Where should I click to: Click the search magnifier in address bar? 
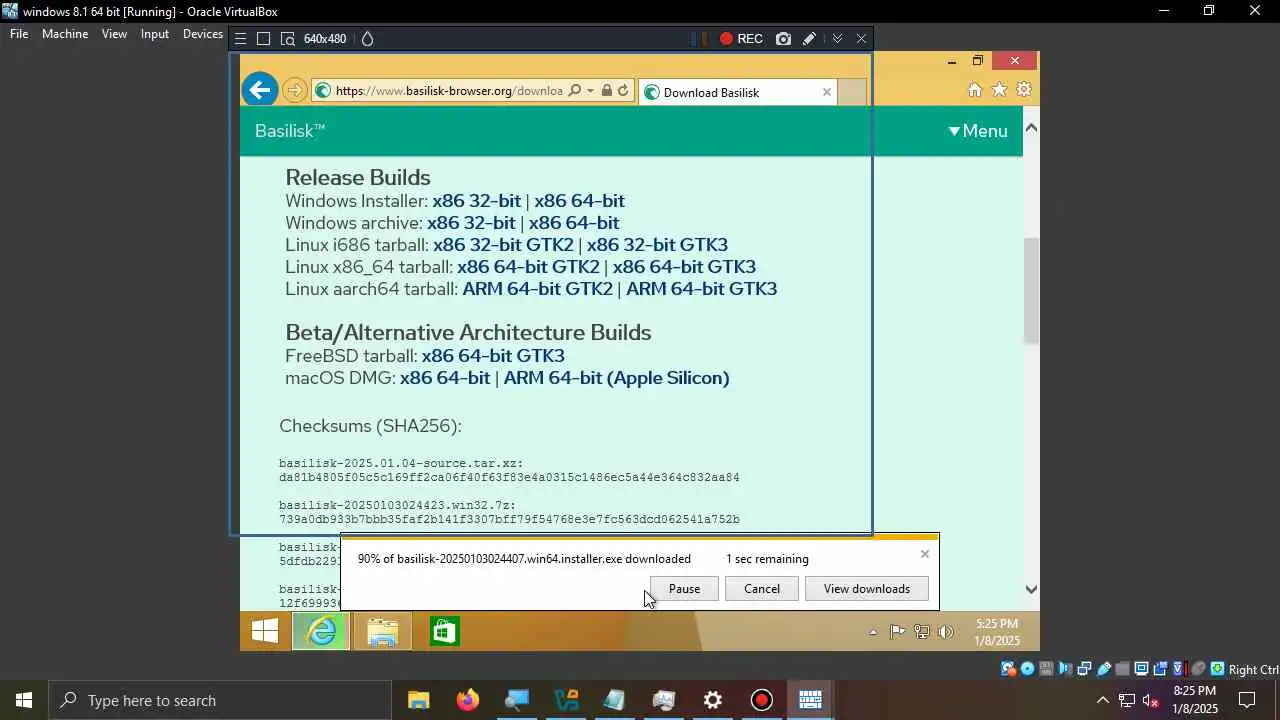click(575, 90)
